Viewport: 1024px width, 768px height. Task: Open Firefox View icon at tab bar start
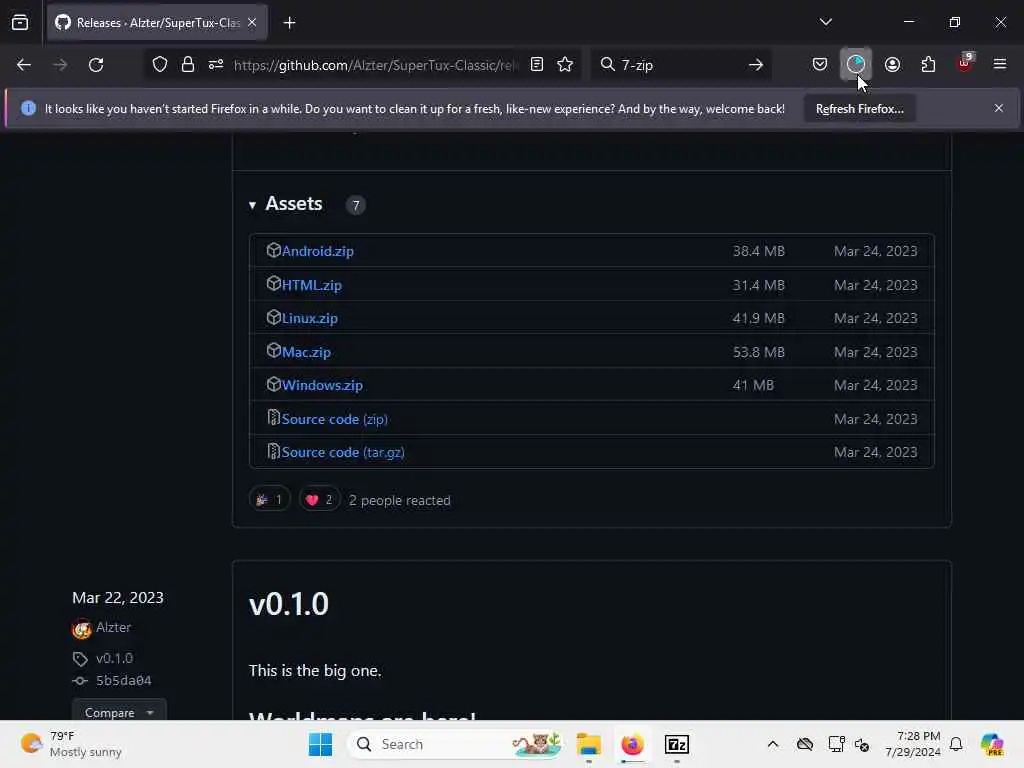coord(20,22)
